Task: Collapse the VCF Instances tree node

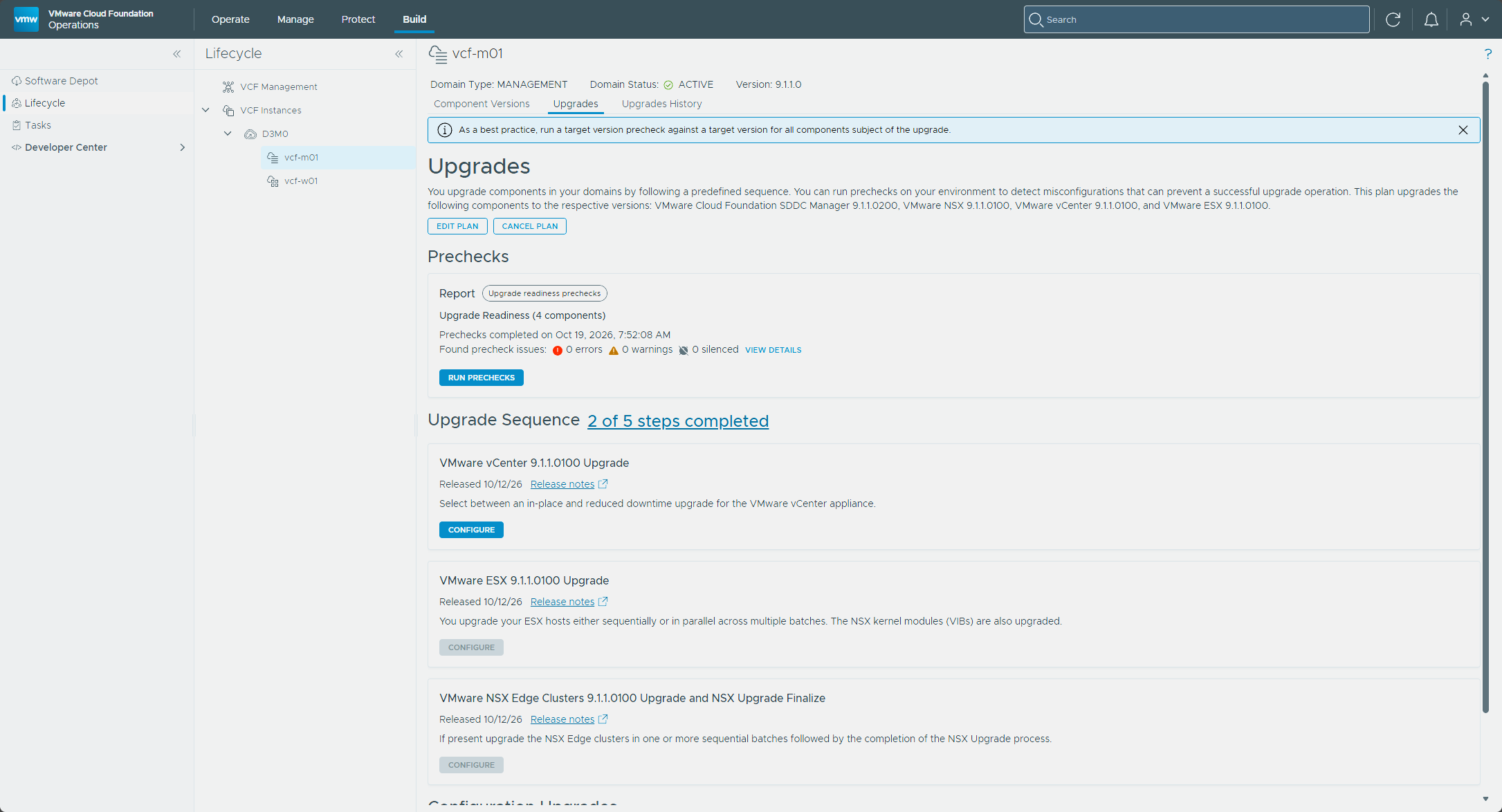Action: pyautogui.click(x=205, y=110)
